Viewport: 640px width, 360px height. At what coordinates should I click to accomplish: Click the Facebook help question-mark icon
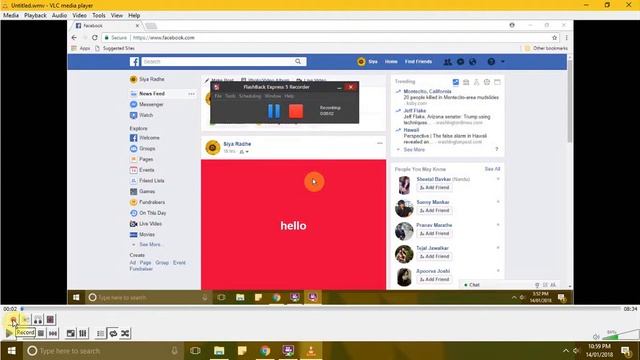point(491,62)
